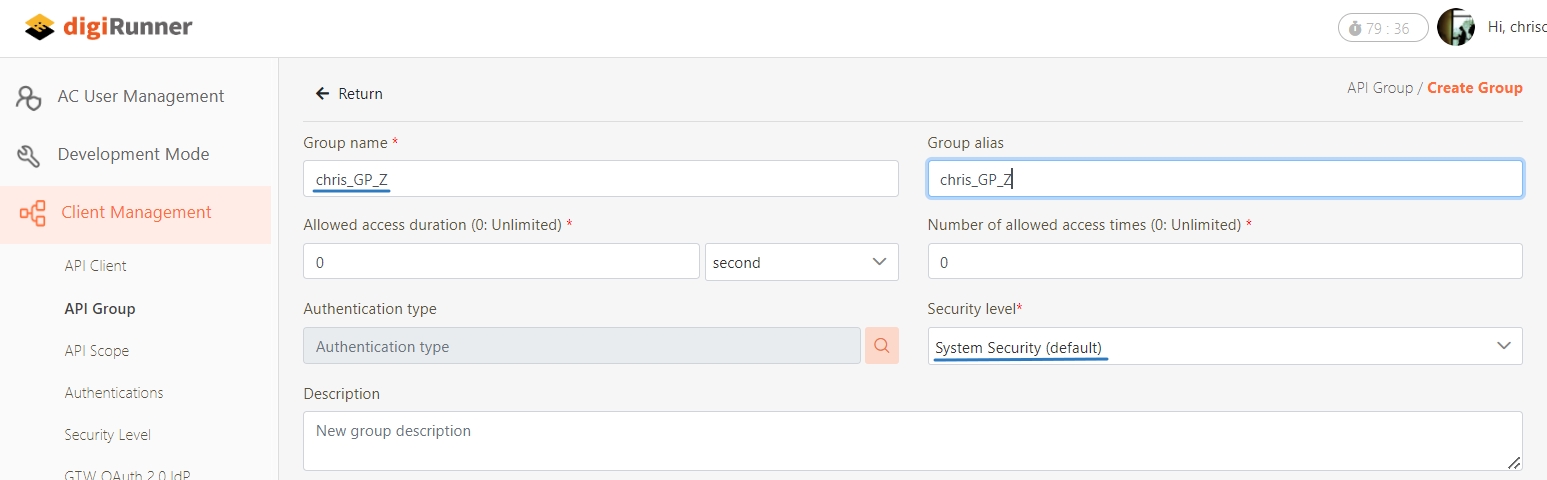1547x480 pixels.
Task: Open API Client menu item
Action: pyautogui.click(x=96, y=266)
